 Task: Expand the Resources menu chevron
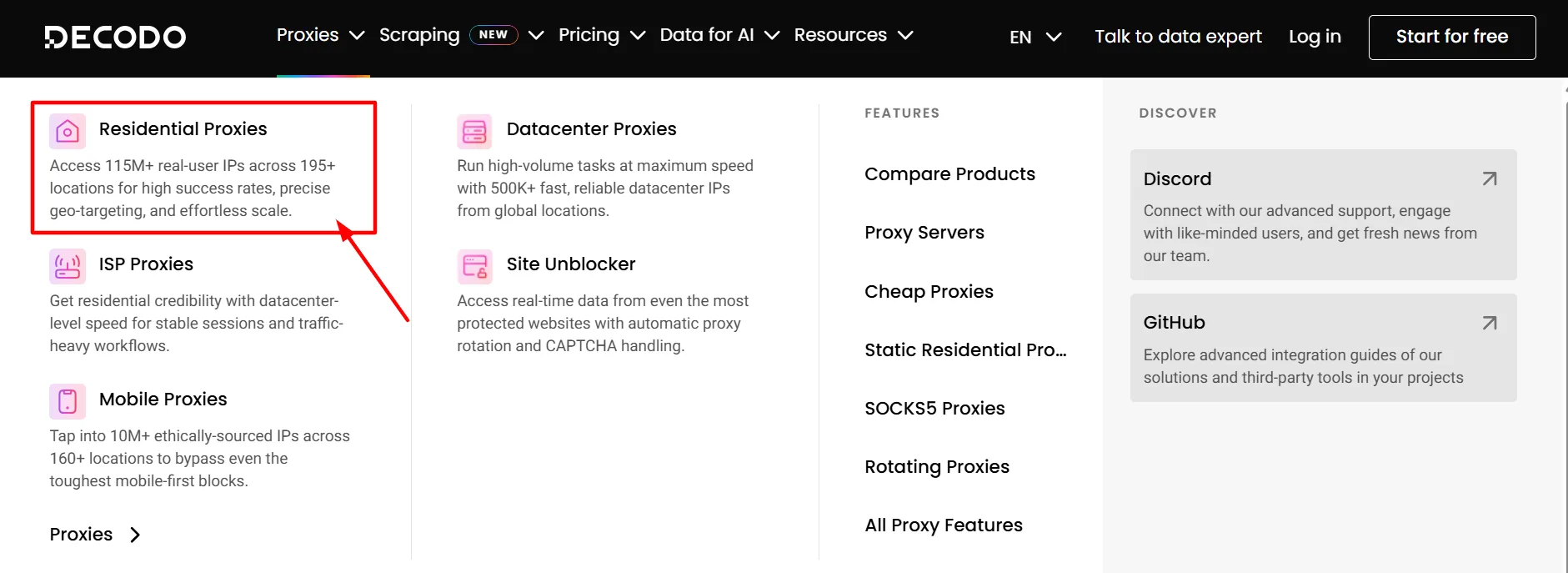pyautogui.click(x=905, y=35)
